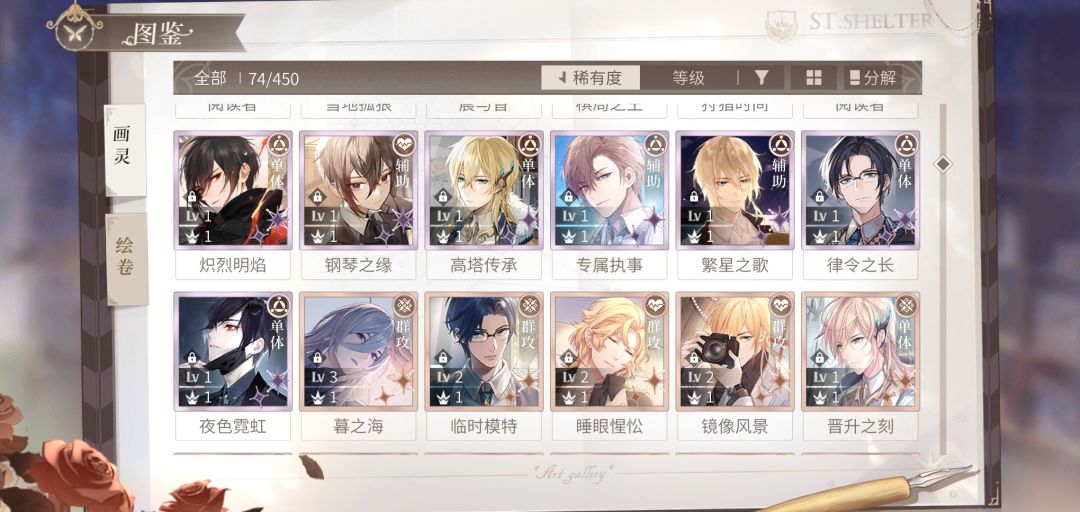Click the triangle type icon on 炽烈明焰

278,144
